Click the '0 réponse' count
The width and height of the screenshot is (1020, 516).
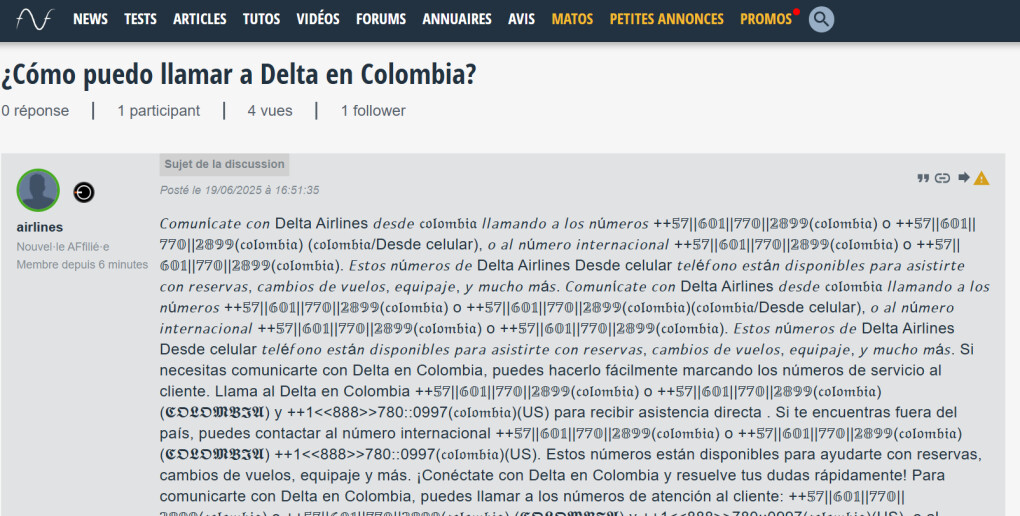[x=35, y=111]
